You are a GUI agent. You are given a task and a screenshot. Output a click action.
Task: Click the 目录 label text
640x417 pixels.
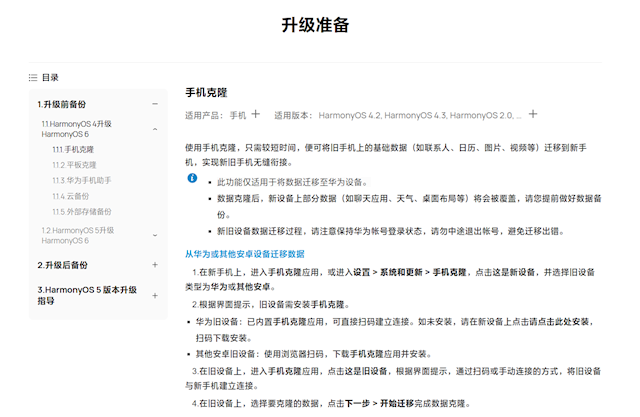pos(51,77)
